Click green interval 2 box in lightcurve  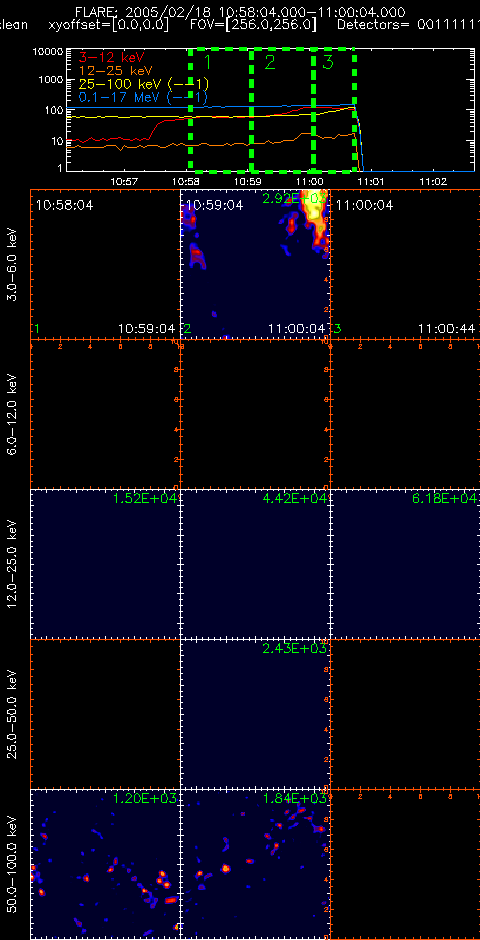[x=282, y=110]
